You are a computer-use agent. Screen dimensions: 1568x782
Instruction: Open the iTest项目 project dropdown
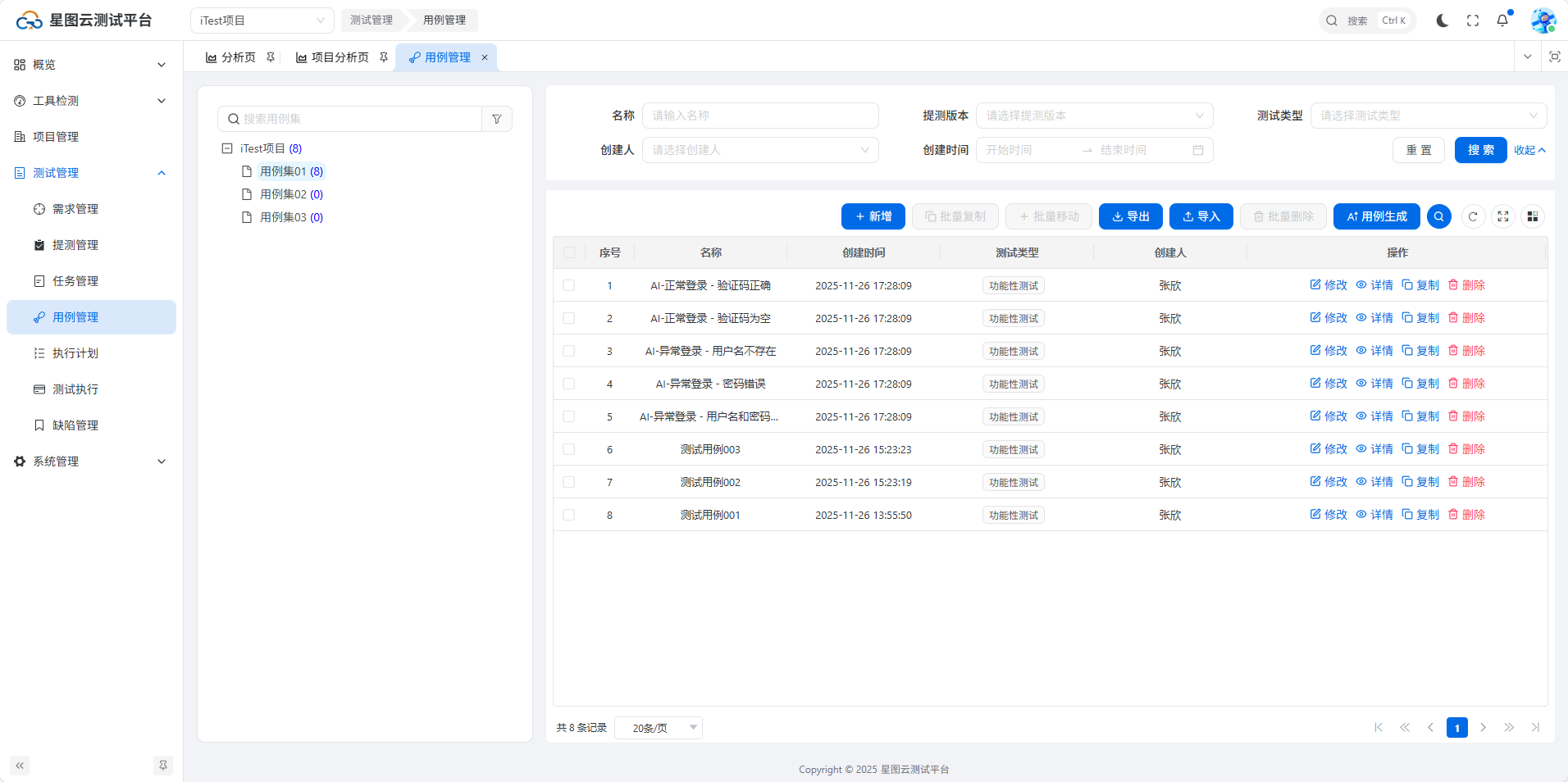tap(262, 20)
